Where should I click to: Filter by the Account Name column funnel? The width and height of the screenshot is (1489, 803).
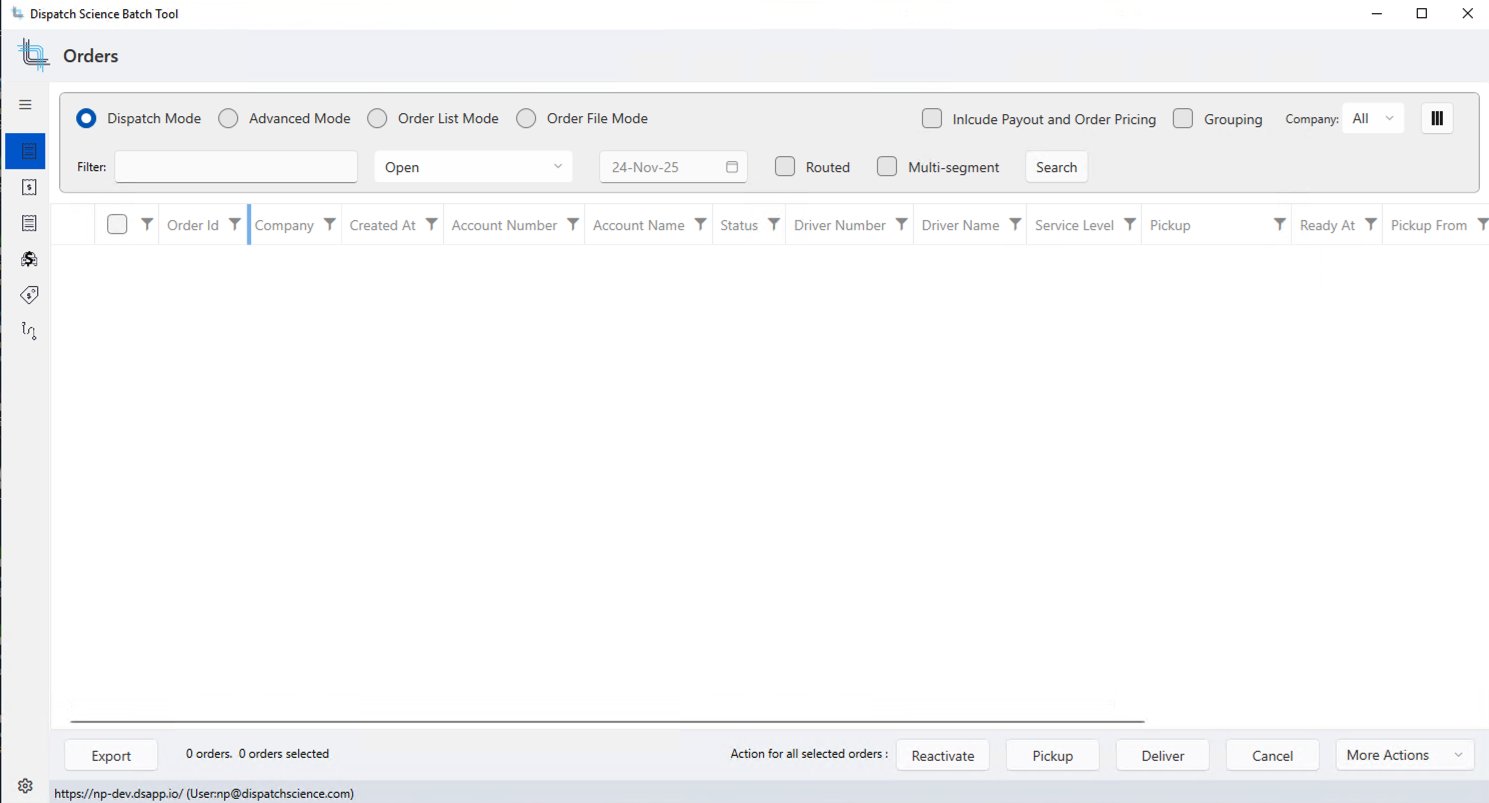(x=701, y=225)
